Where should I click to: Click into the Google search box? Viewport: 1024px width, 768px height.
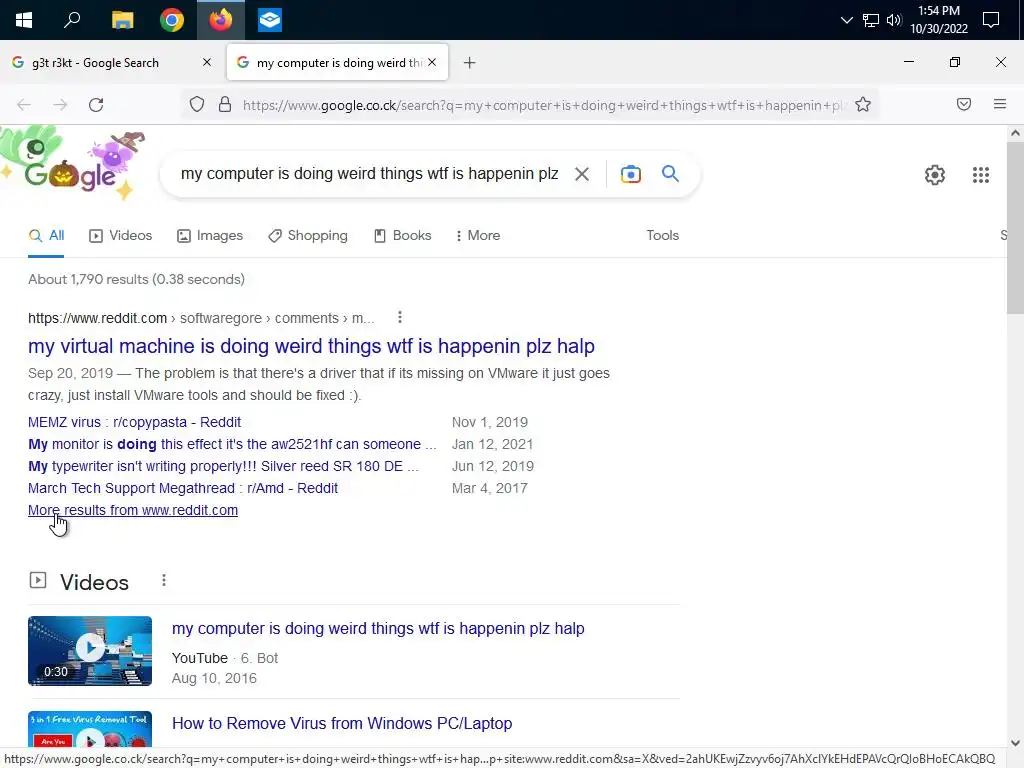(x=370, y=174)
